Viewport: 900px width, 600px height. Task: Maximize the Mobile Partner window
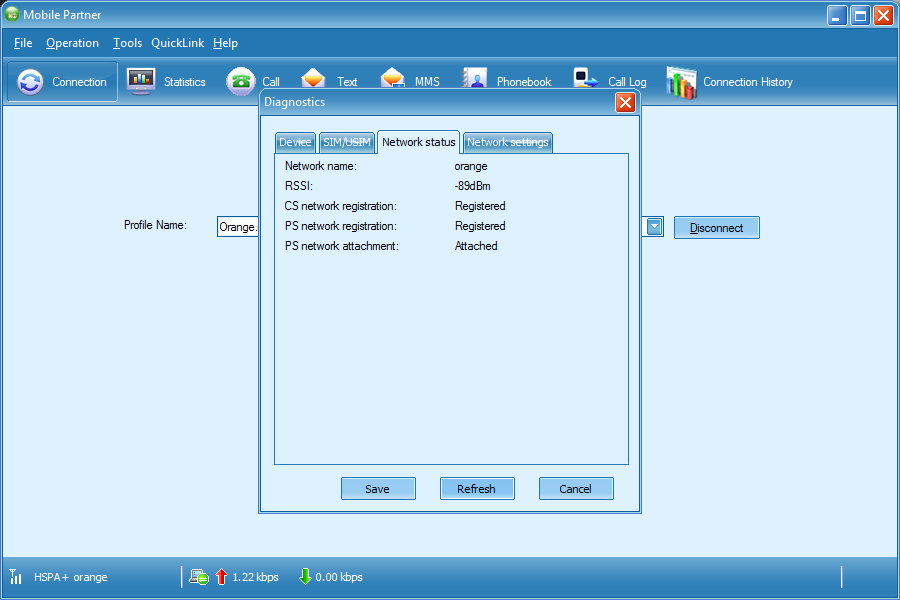[x=860, y=16]
